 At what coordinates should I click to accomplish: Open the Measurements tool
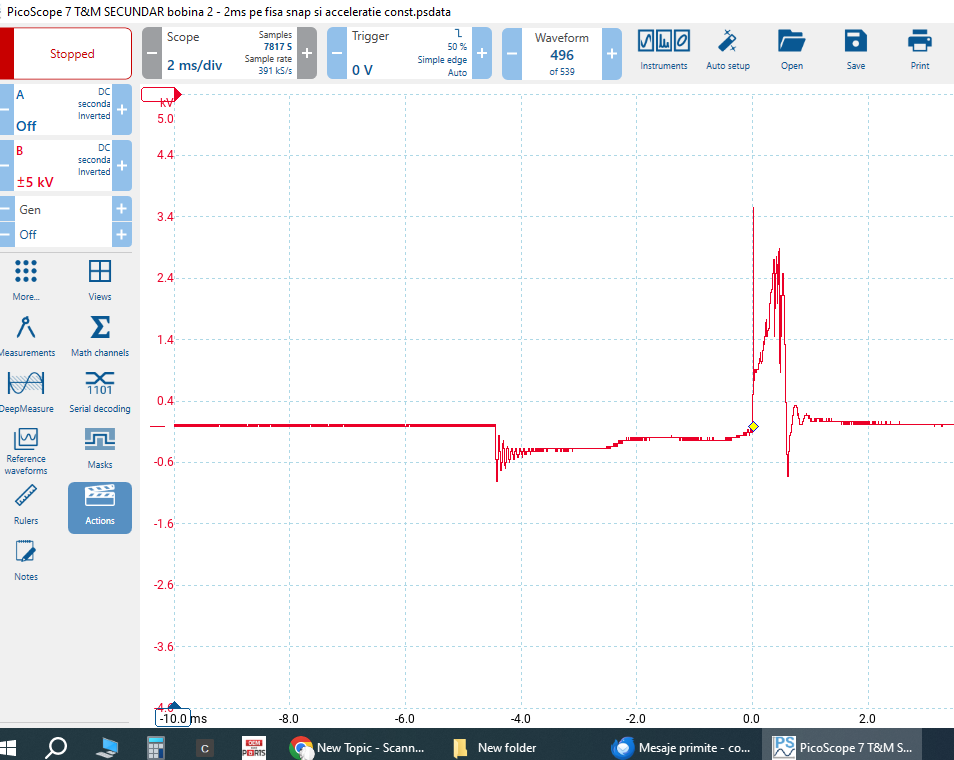pyautogui.click(x=27, y=335)
